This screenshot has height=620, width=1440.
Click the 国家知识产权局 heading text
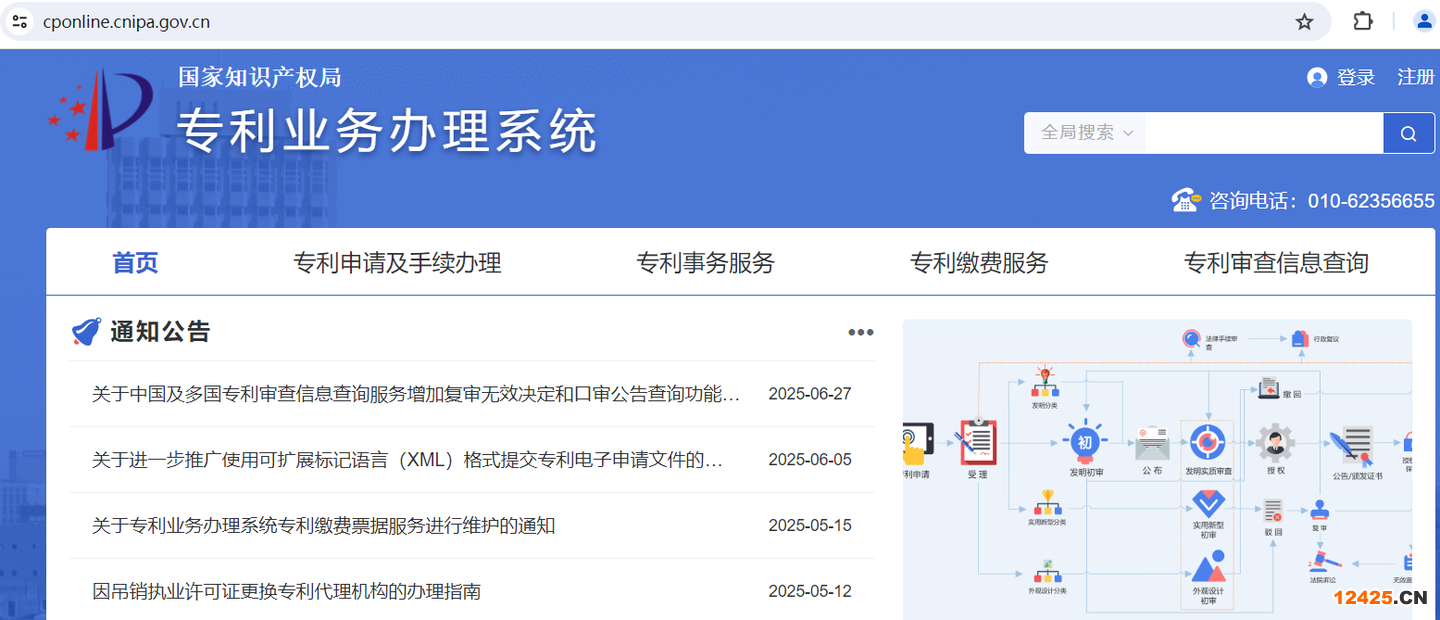coord(260,77)
